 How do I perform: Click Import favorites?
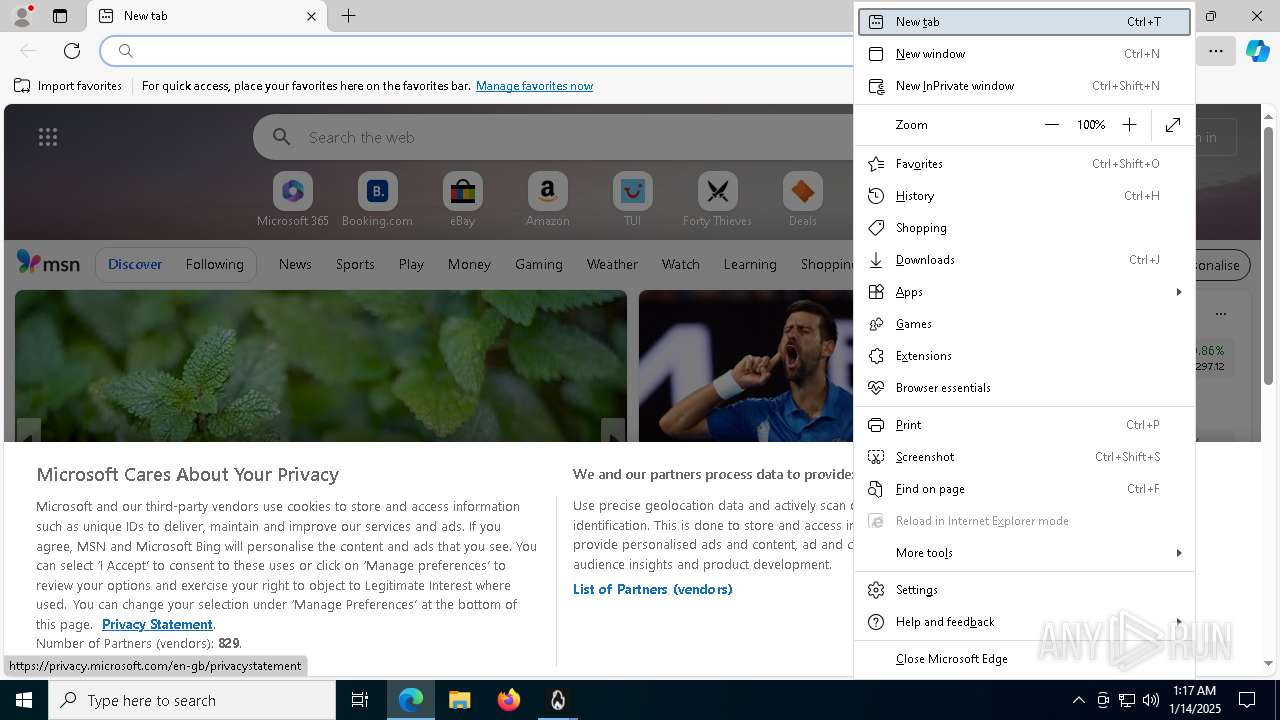coord(68,86)
